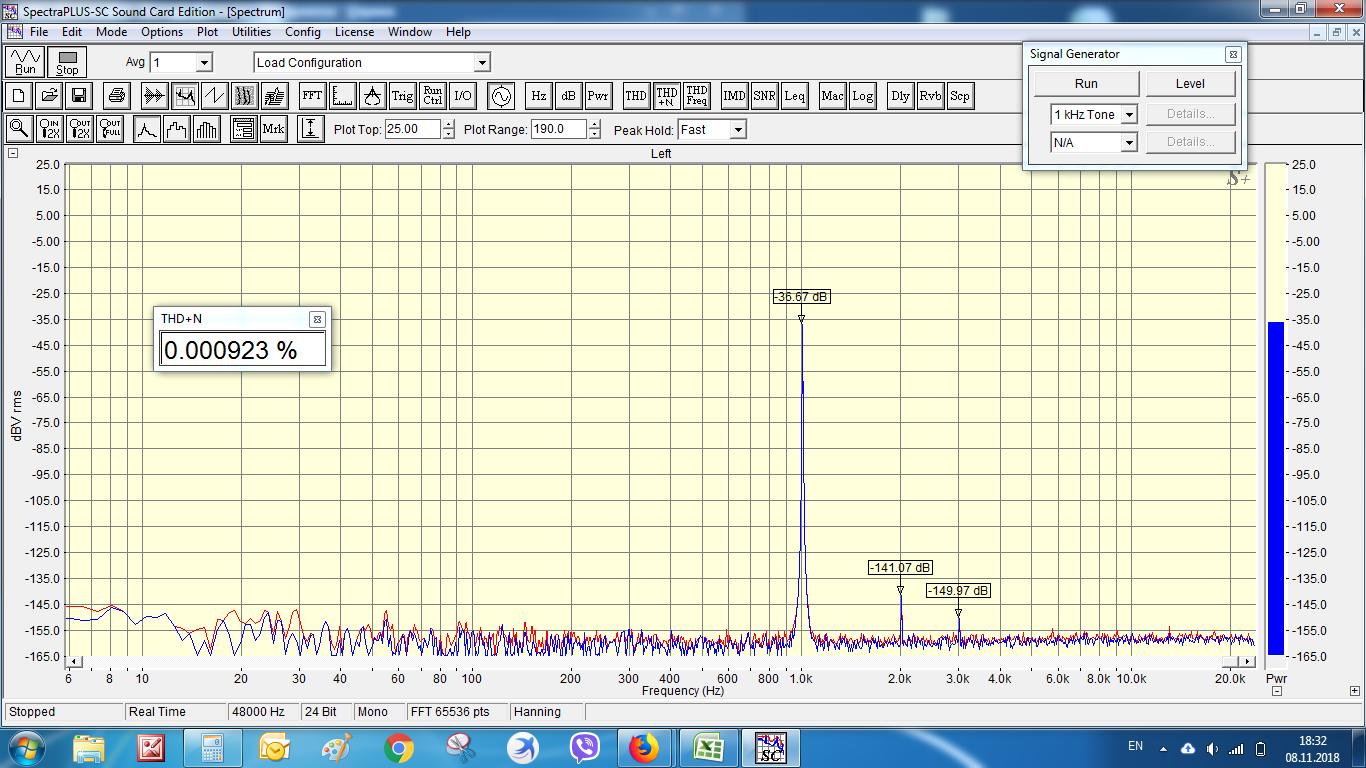Open Trigger settings (Trig)
Image resolution: width=1366 pixels, height=768 pixels.
(x=402, y=96)
